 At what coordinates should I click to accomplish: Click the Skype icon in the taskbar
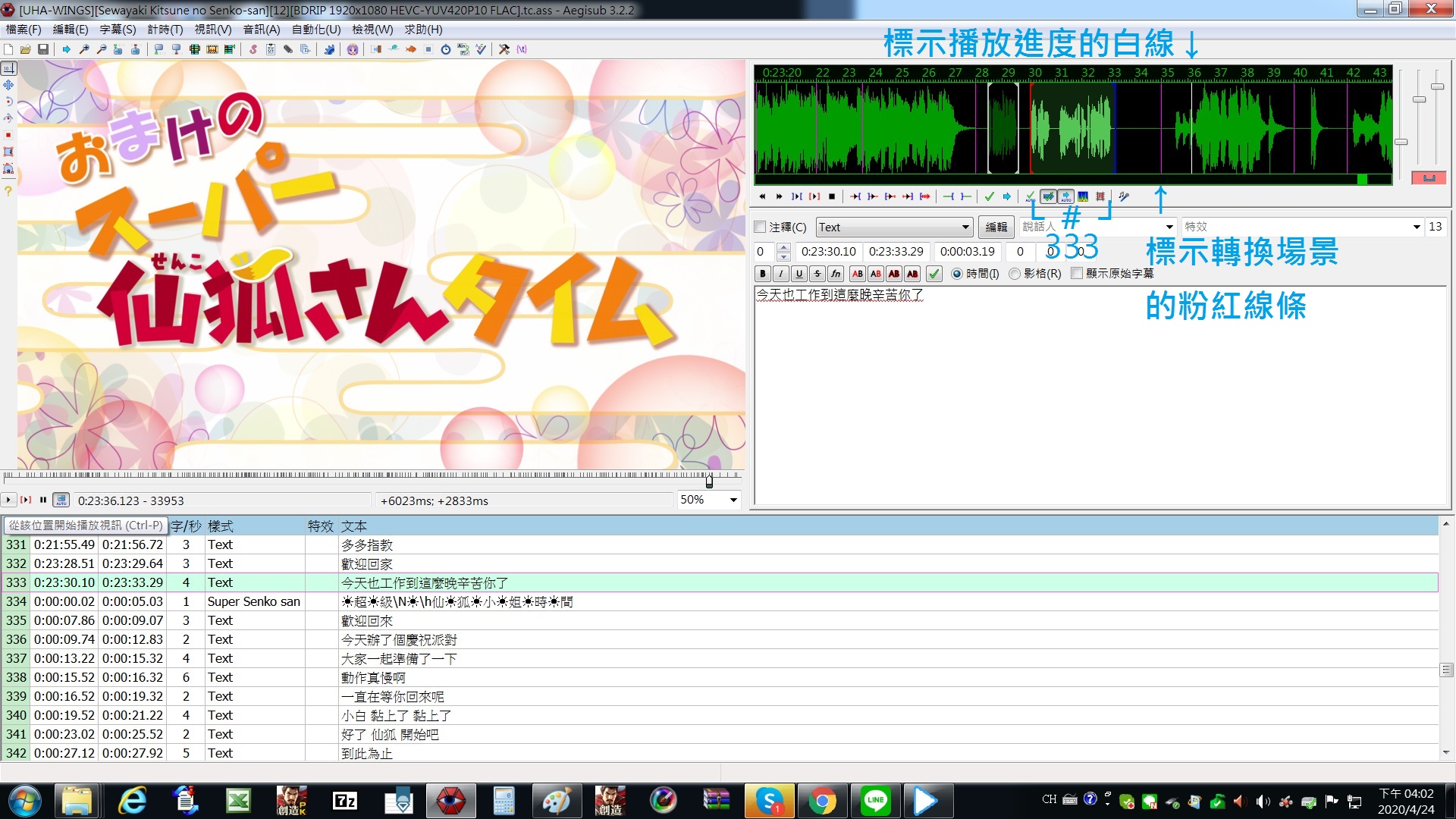pos(770,801)
